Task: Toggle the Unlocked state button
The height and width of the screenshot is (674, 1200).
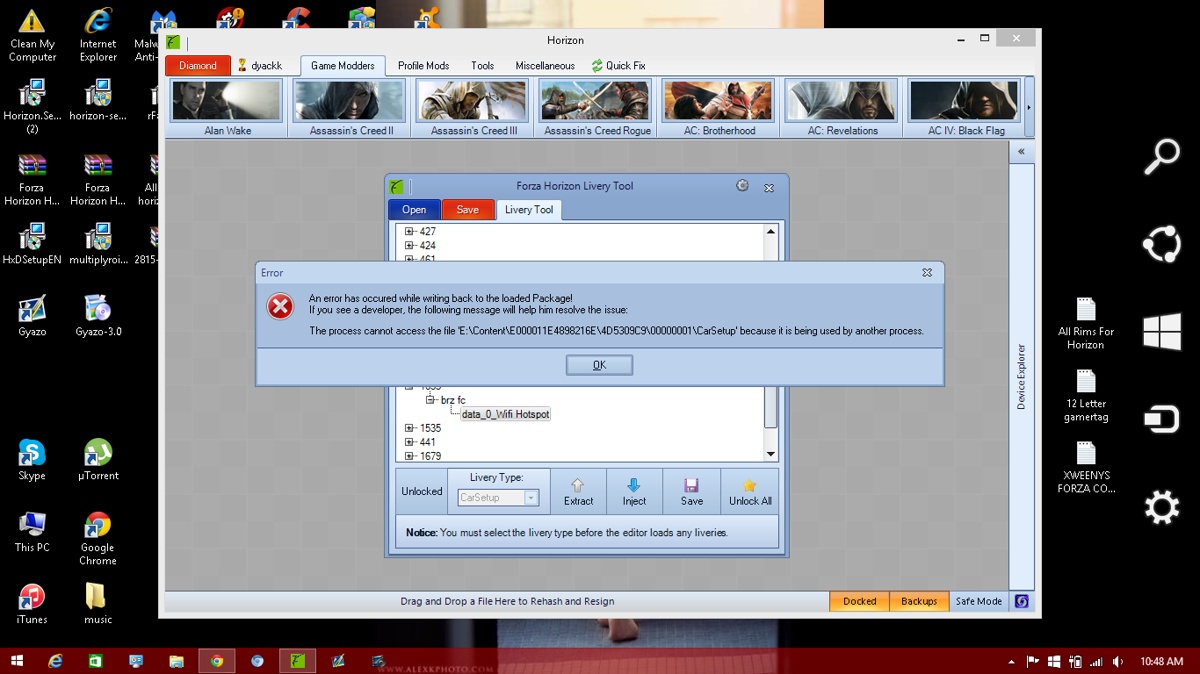Action: (x=422, y=491)
